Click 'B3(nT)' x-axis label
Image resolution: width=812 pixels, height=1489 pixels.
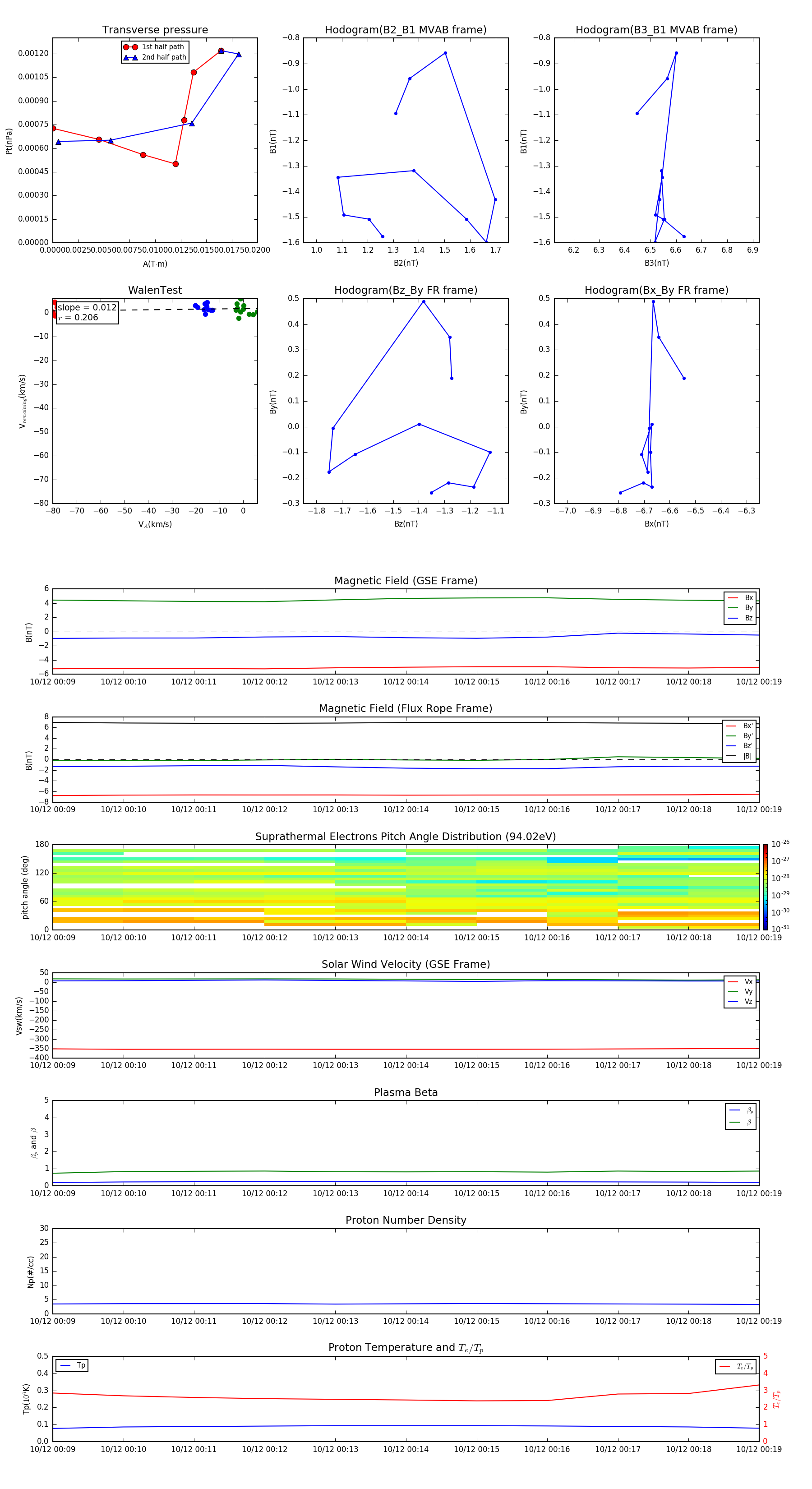click(656, 263)
